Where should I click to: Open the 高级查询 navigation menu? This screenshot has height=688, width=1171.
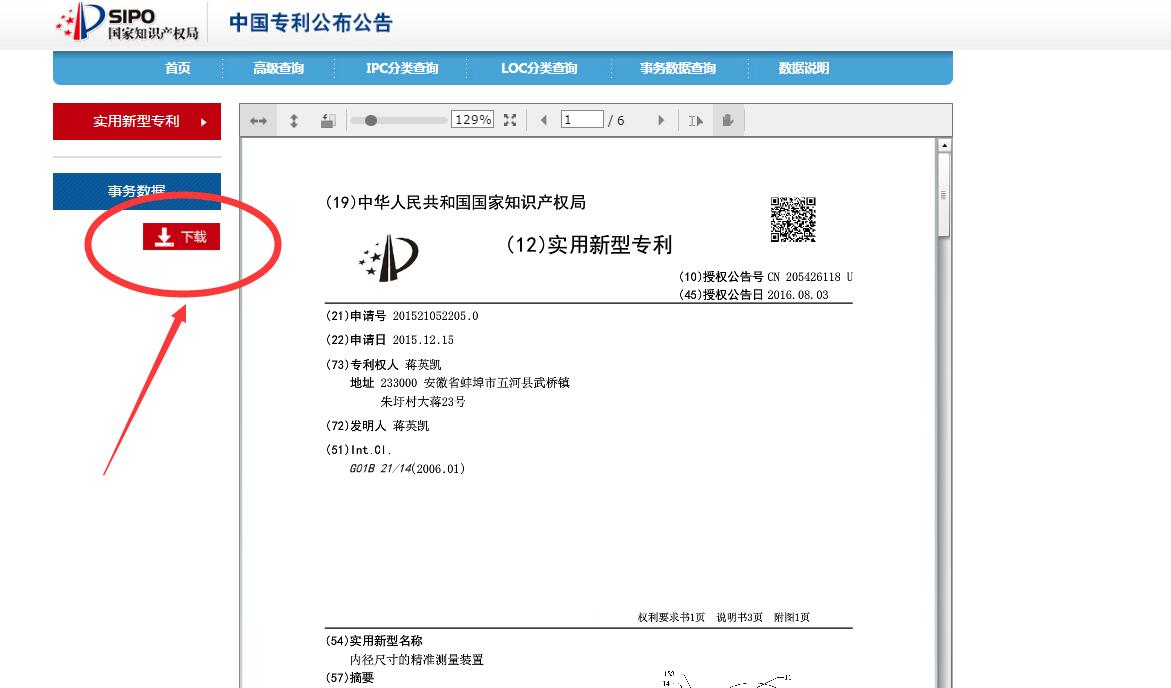click(278, 68)
